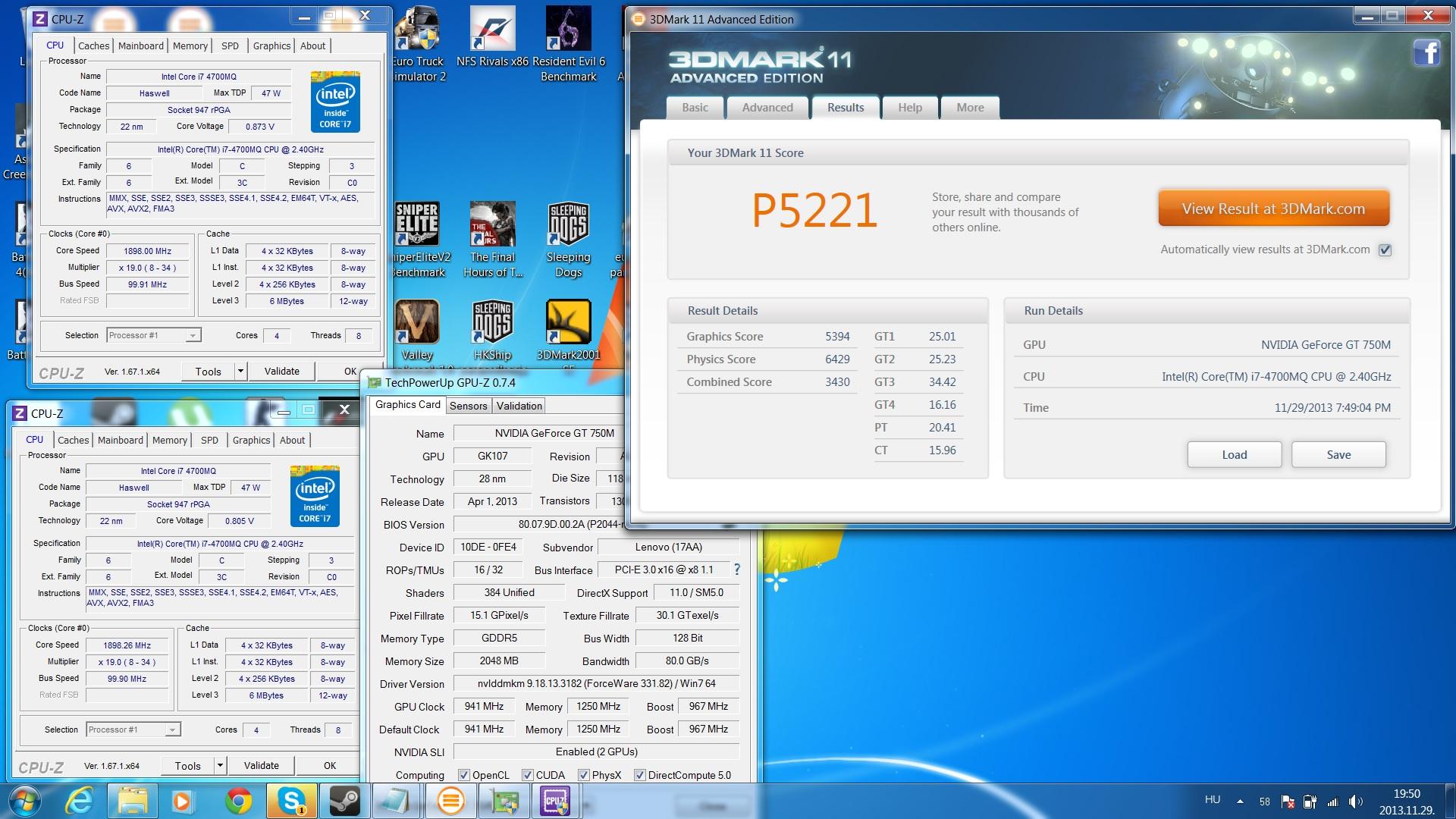The height and width of the screenshot is (819, 1456).
Task: Open Mainboard tab in upper CPU-Z window
Action: (x=141, y=45)
